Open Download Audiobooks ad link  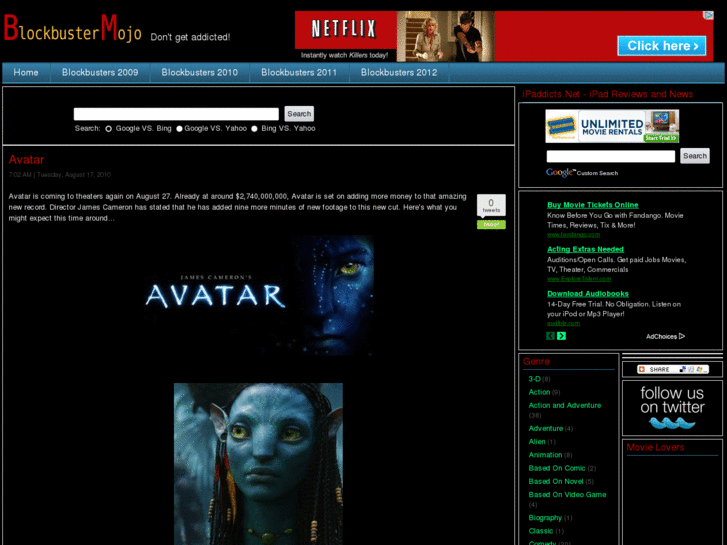588,294
